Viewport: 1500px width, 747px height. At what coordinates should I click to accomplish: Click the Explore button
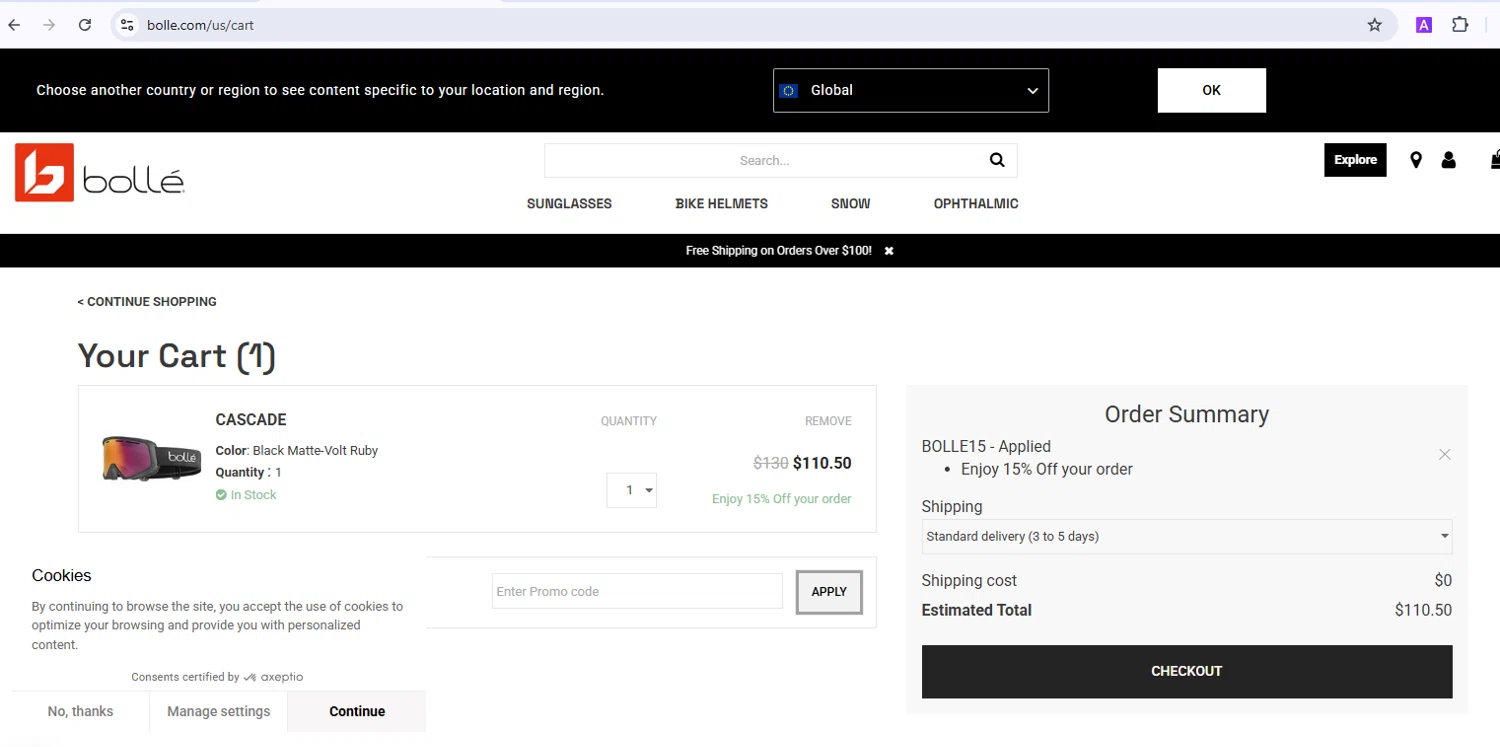tap(1355, 160)
